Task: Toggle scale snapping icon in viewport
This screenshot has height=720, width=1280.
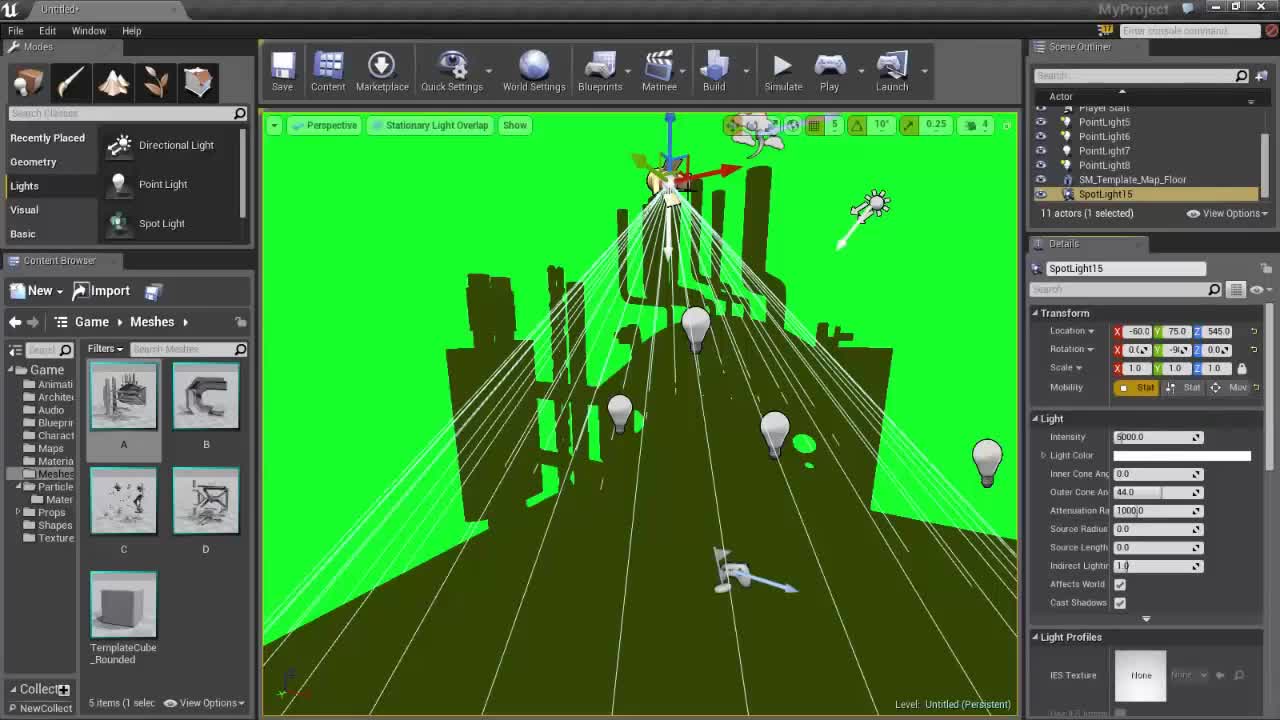Action: [x=908, y=125]
